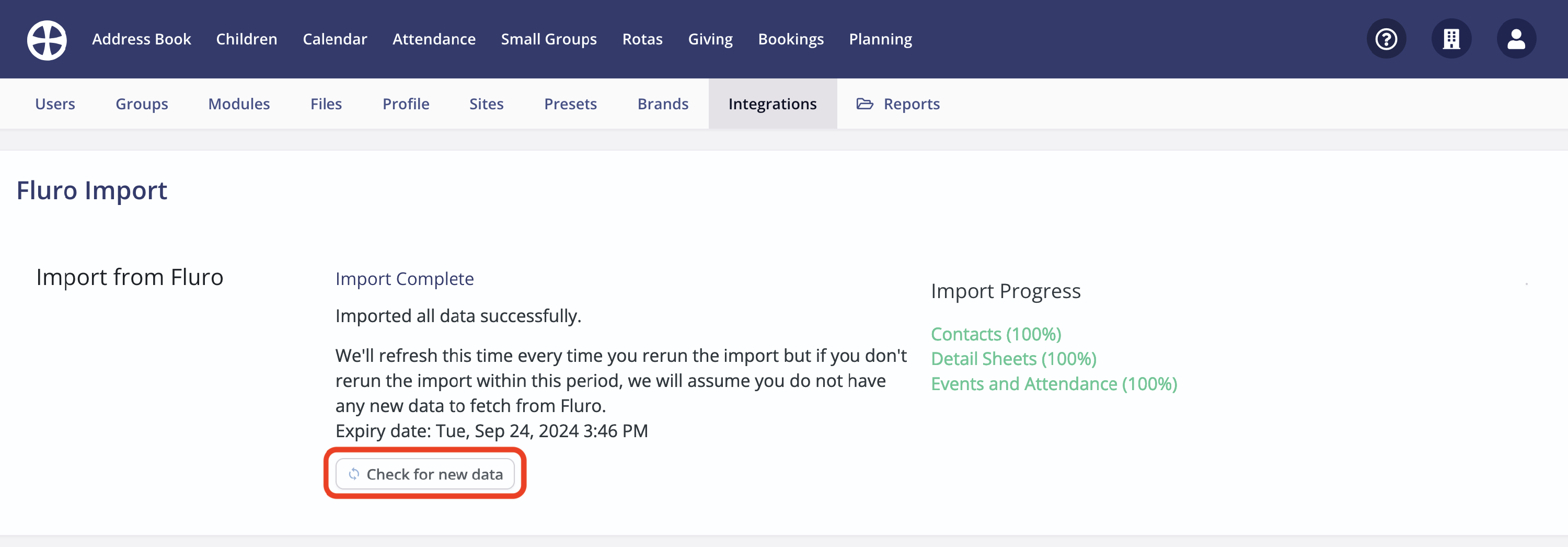Open the user account profile icon
This screenshot has width=1568, height=547.
point(1516,38)
